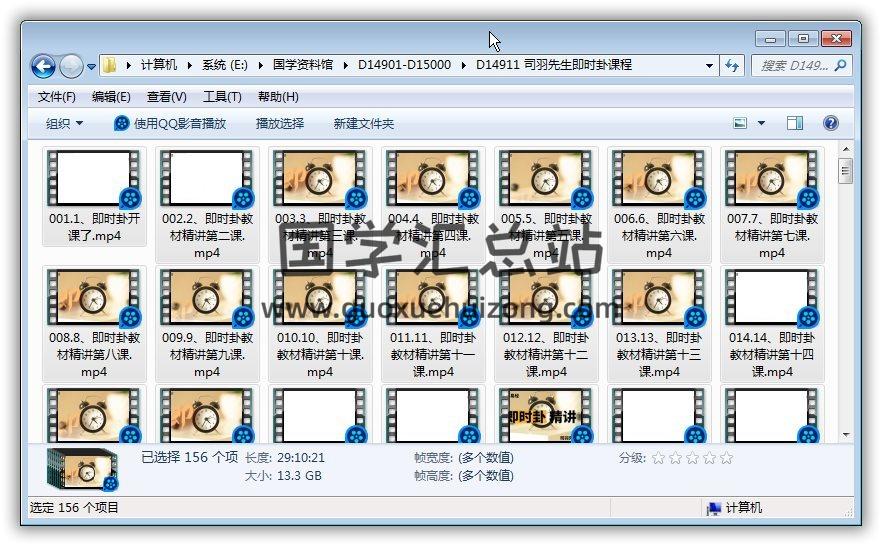Open the 文件(F) menu
The height and width of the screenshot is (546, 882).
pyautogui.click(x=57, y=97)
